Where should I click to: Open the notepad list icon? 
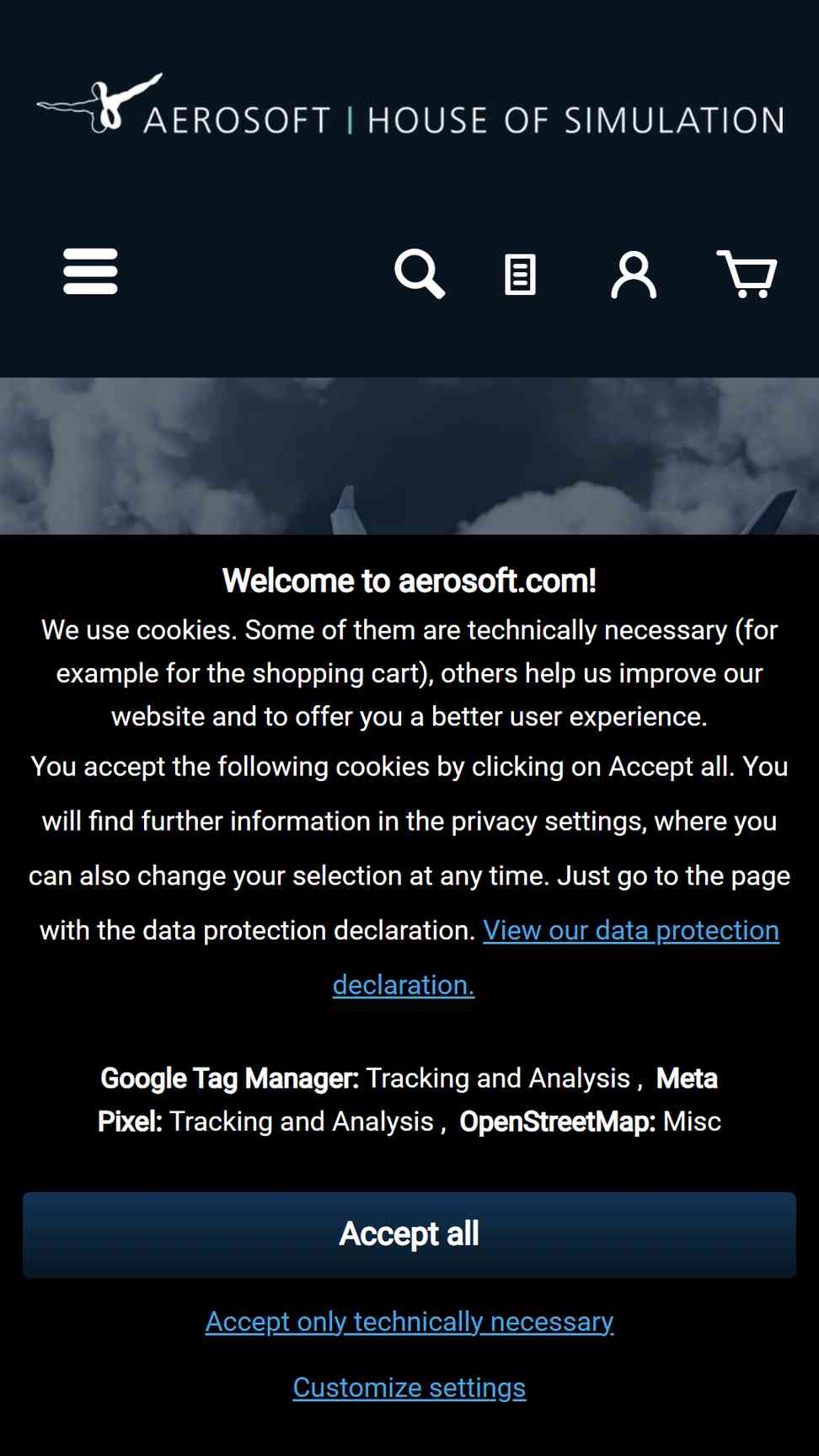coord(520,275)
